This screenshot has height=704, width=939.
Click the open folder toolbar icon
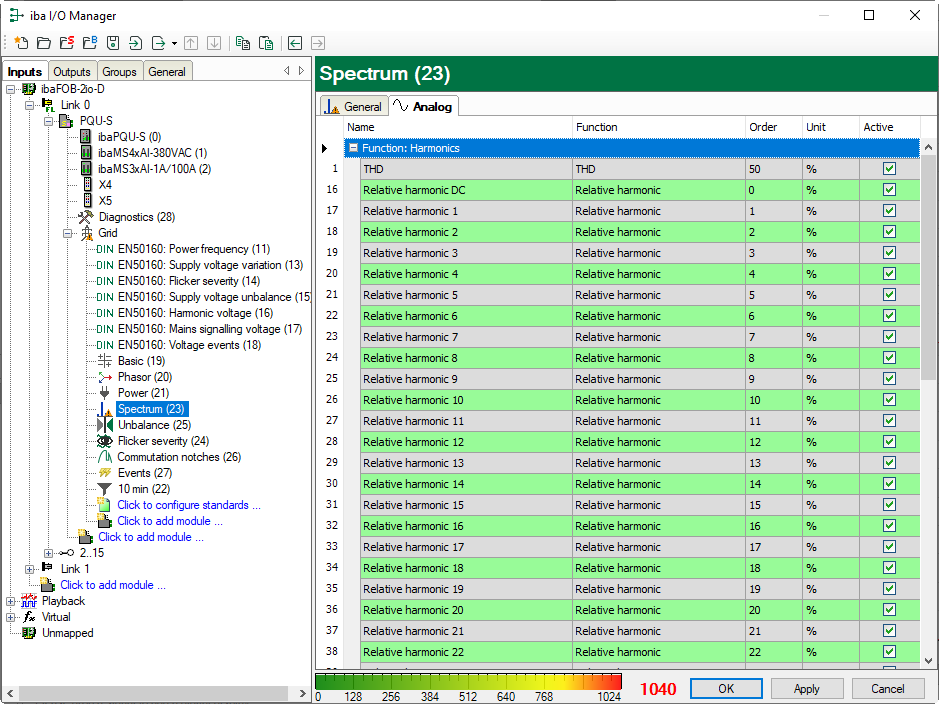[44, 43]
